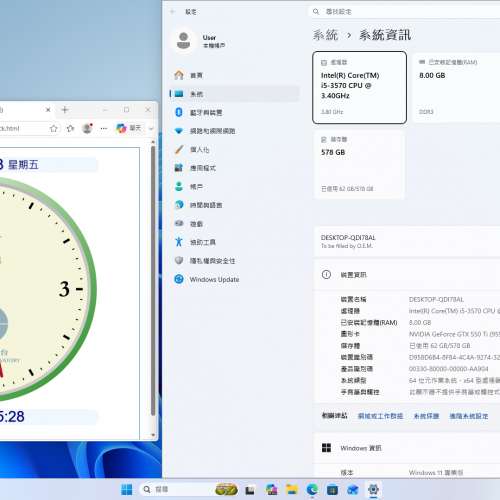Screen dimensions: 500x500
Task: Click the 裝置名稱 device name row
Action: click(420, 299)
